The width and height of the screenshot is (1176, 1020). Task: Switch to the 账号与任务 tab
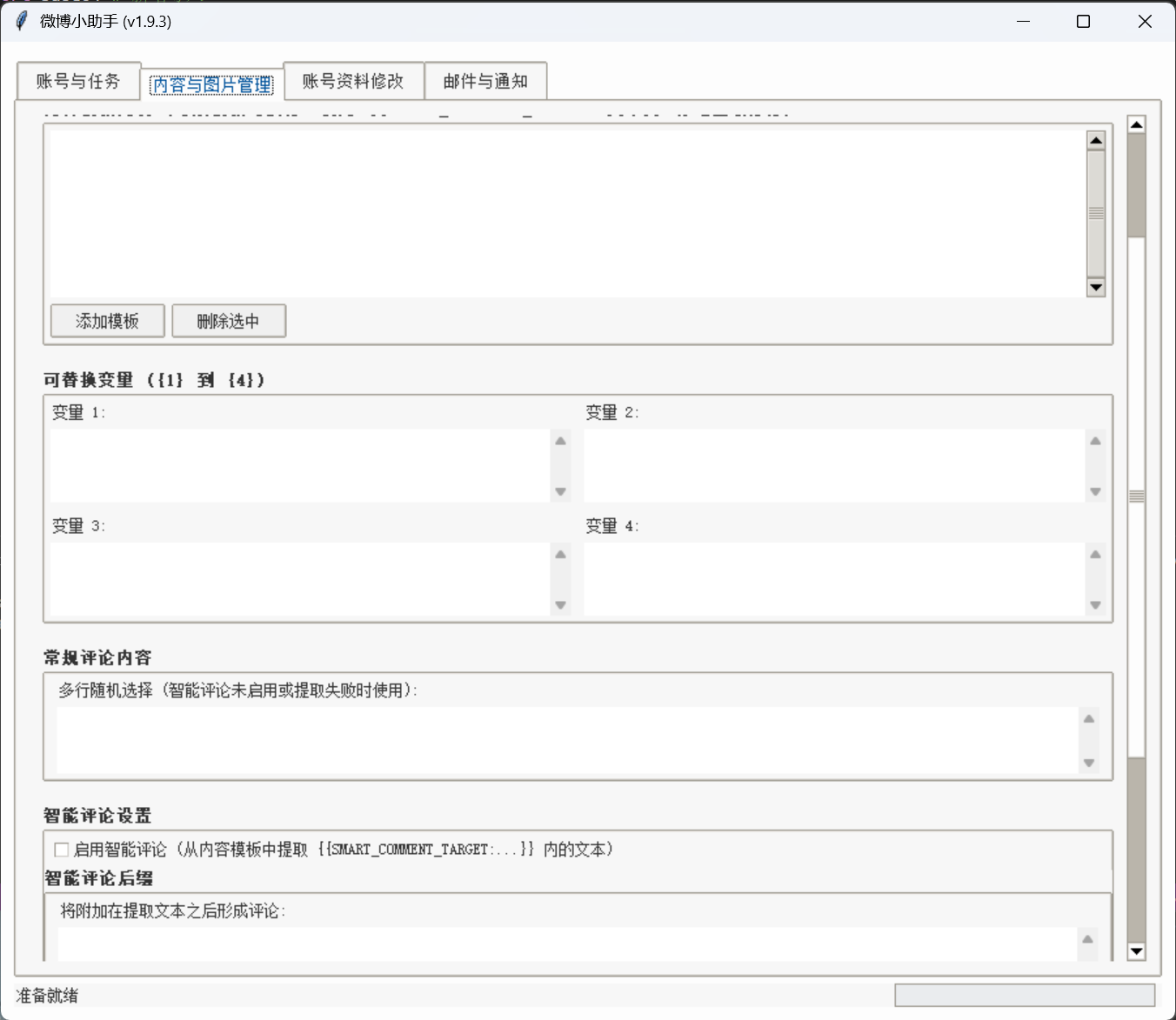tap(78, 82)
